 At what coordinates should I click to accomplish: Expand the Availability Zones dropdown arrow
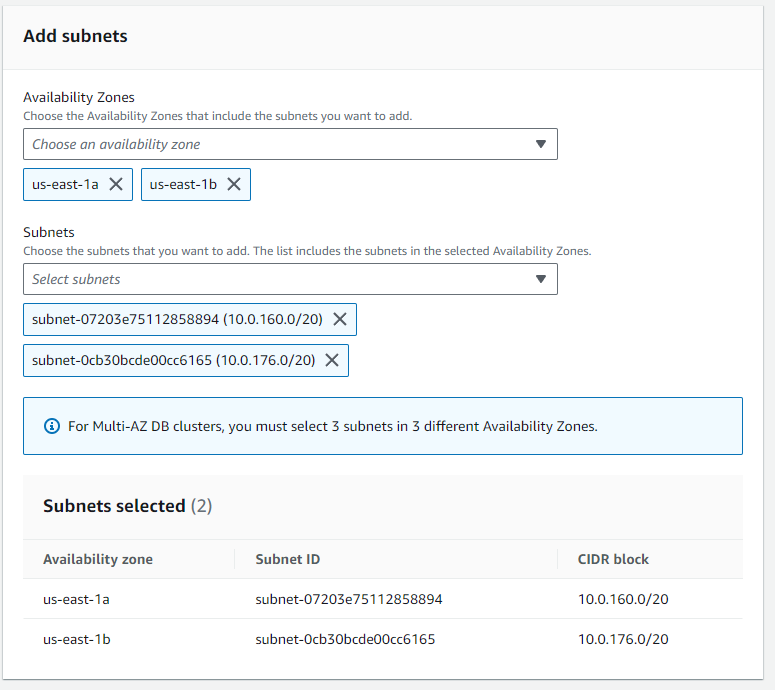541,144
